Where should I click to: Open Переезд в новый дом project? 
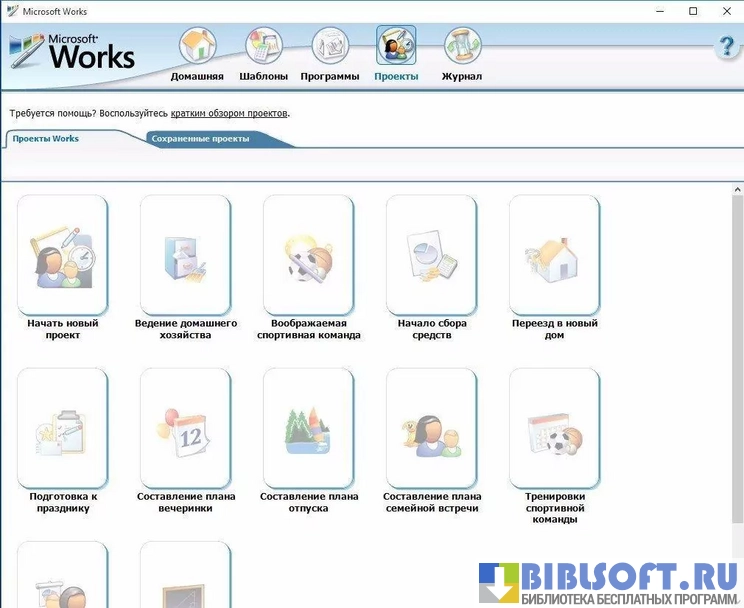pyautogui.click(x=554, y=255)
